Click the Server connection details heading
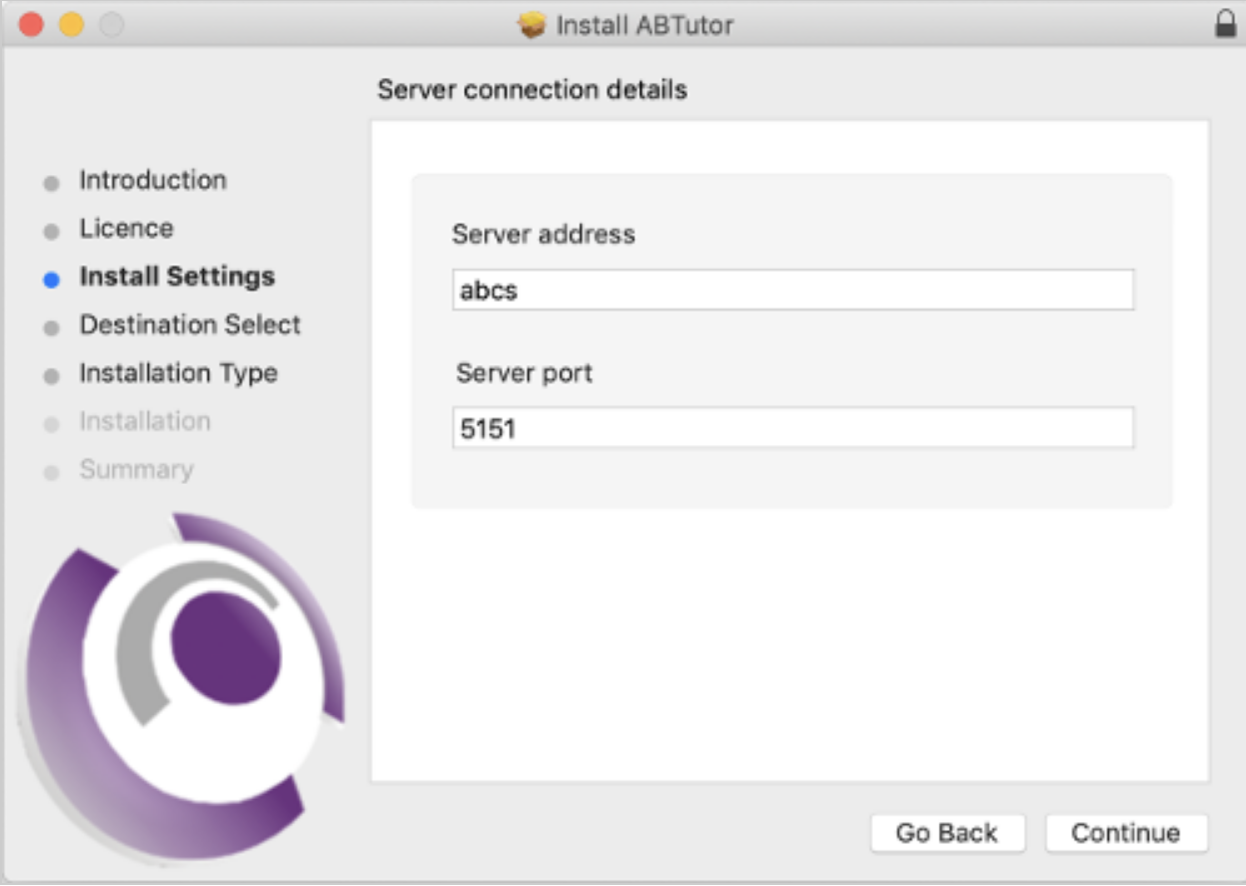 (x=532, y=90)
